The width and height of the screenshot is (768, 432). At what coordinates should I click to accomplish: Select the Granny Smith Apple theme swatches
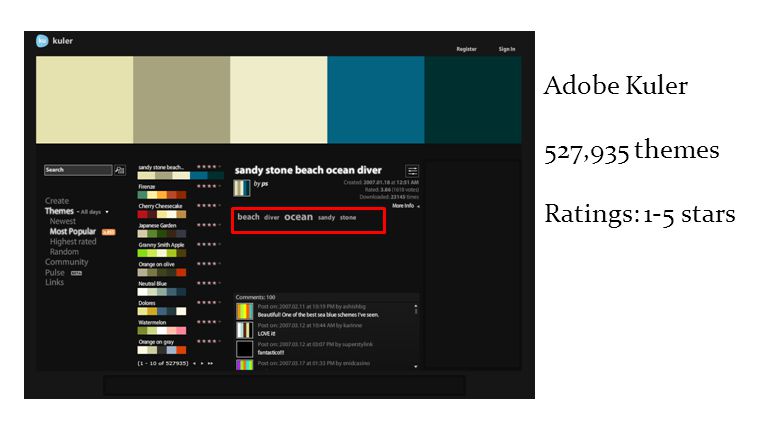[162, 253]
